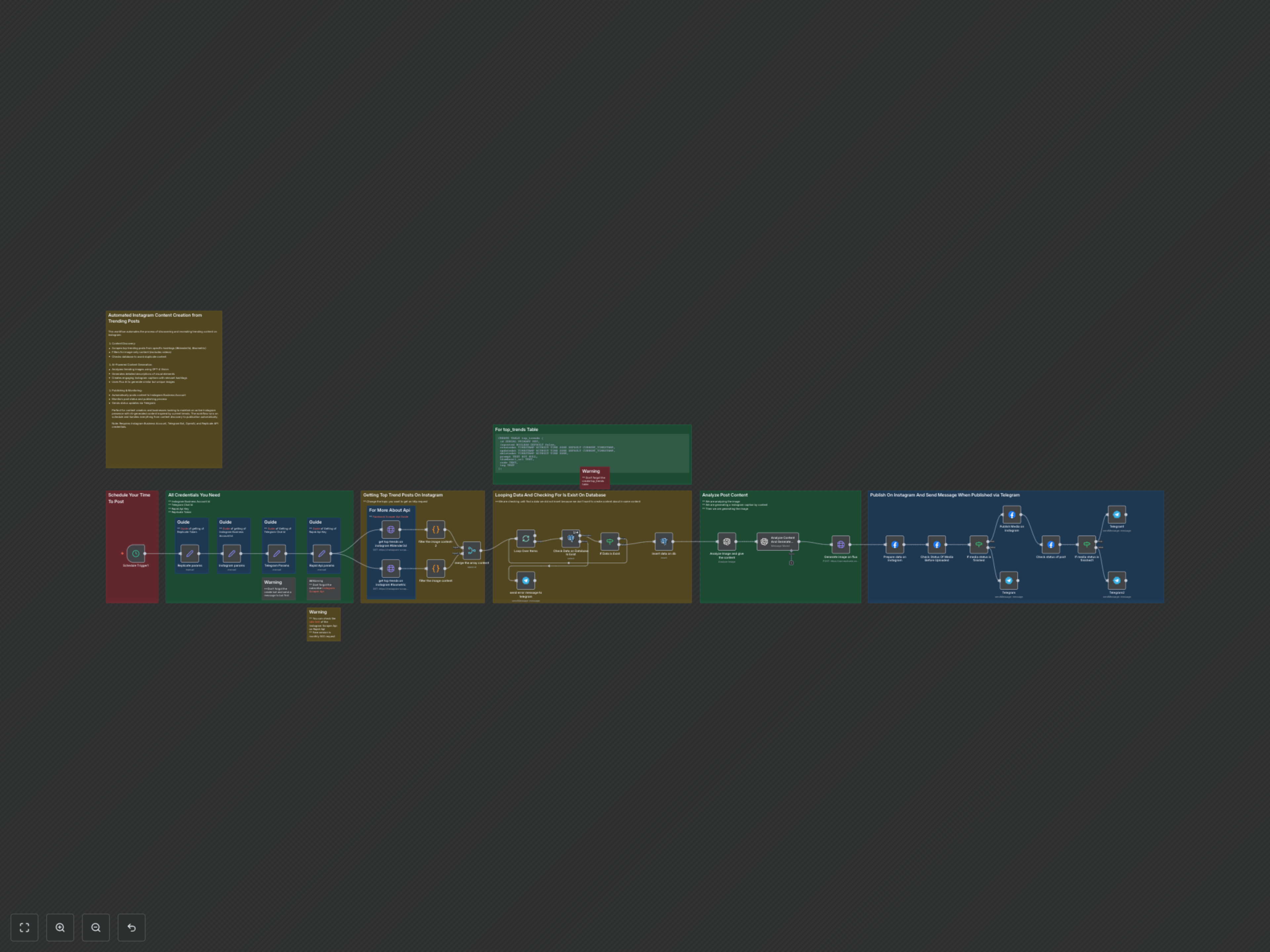Open the Check Data on Database Is Exist node
Viewport: 1270px width, 952px height.
click(x=571, y=539)
